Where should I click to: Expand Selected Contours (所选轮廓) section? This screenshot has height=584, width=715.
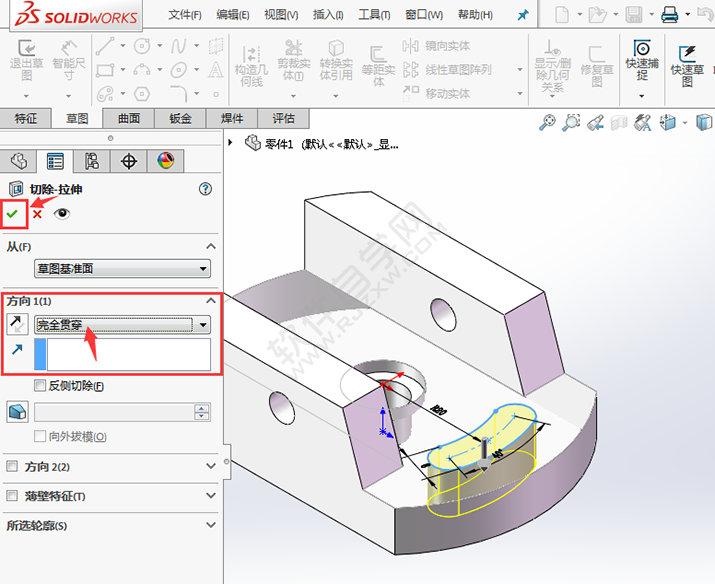pos(211,525)
